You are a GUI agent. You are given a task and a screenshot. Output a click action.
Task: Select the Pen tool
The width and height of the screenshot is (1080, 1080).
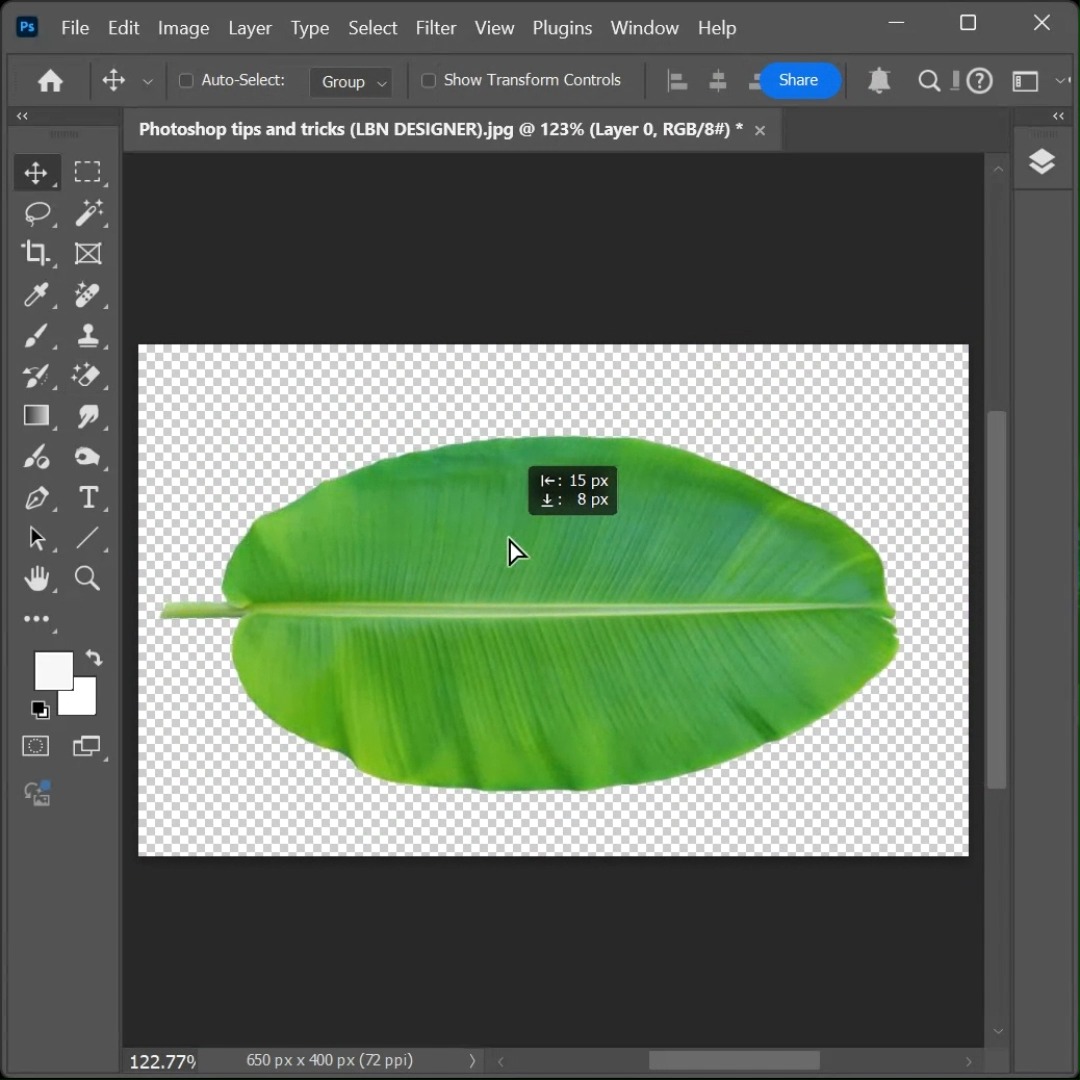pyautogui.click(x=36, y=497)
